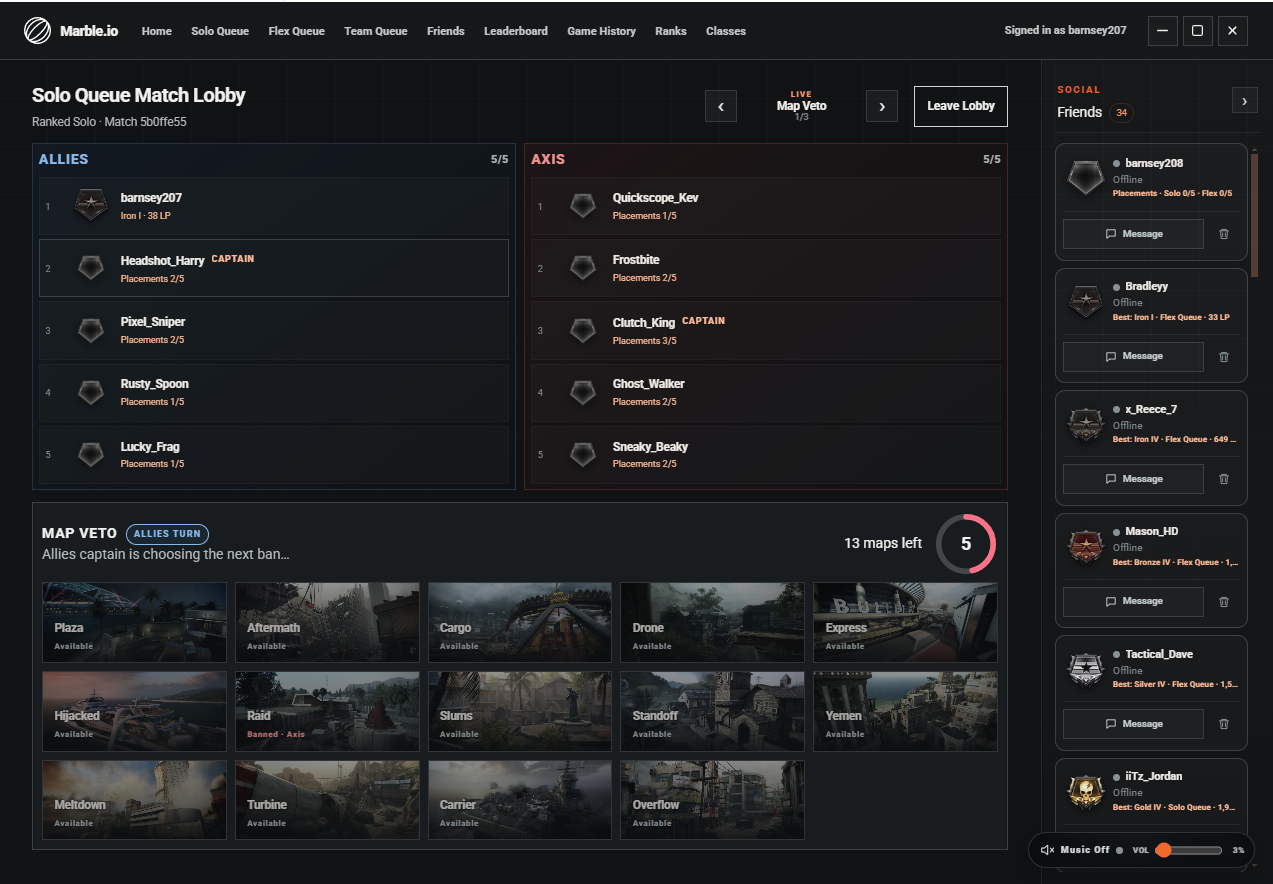The height and width of the screenshot is (884, 1273).
Task: Collapse the Social friends panel chevron
Action: coord(1244,100)
